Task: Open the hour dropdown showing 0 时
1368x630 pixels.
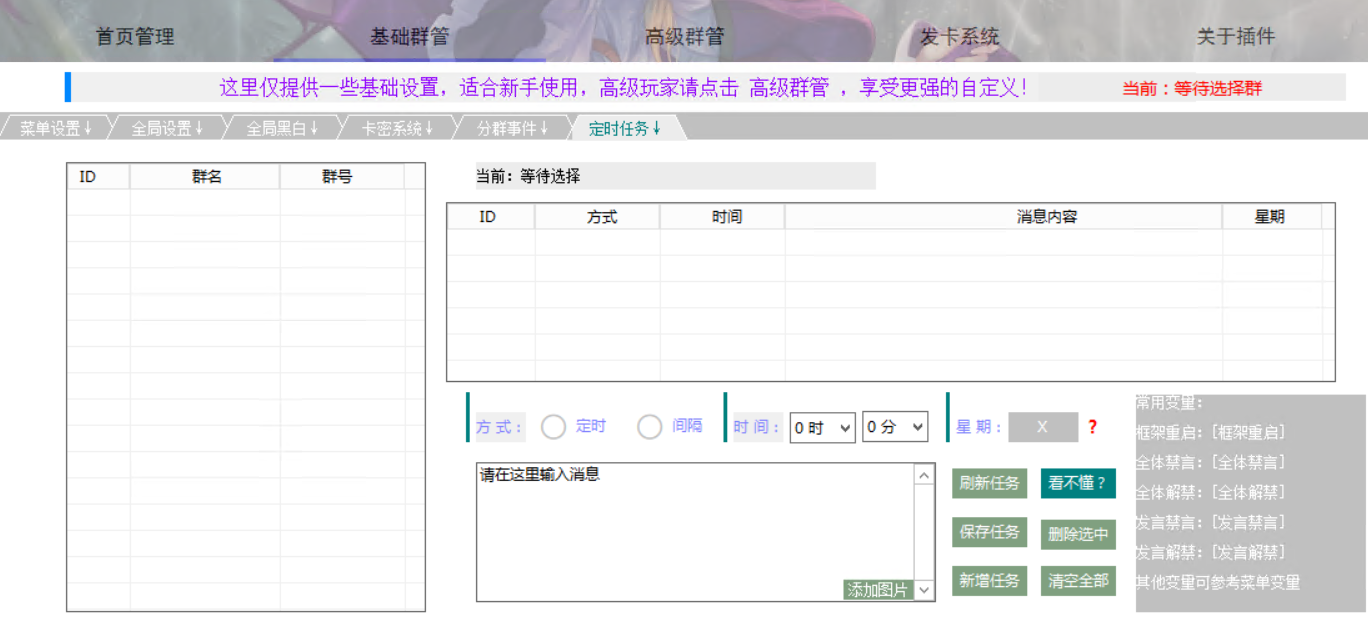Action: tap(823, 427)
